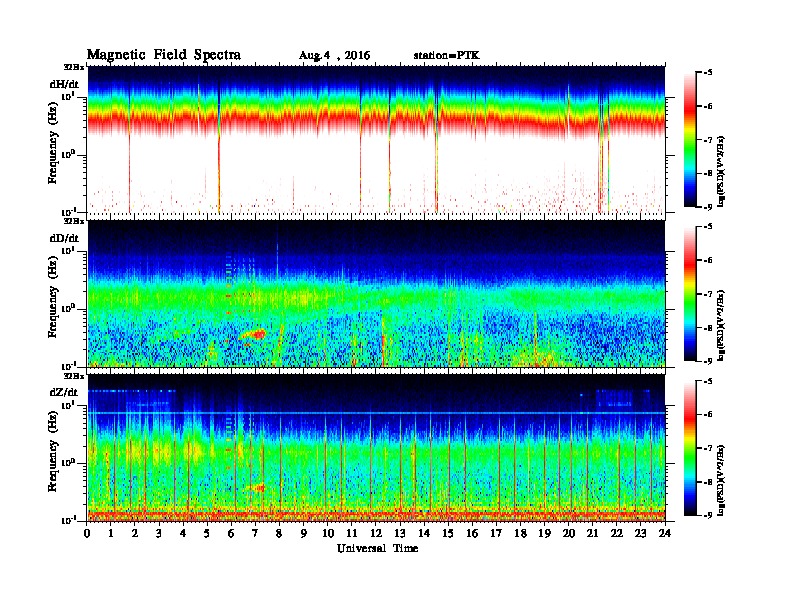
Task: Click hour tick label "5" on time axis
Action: 208,533
